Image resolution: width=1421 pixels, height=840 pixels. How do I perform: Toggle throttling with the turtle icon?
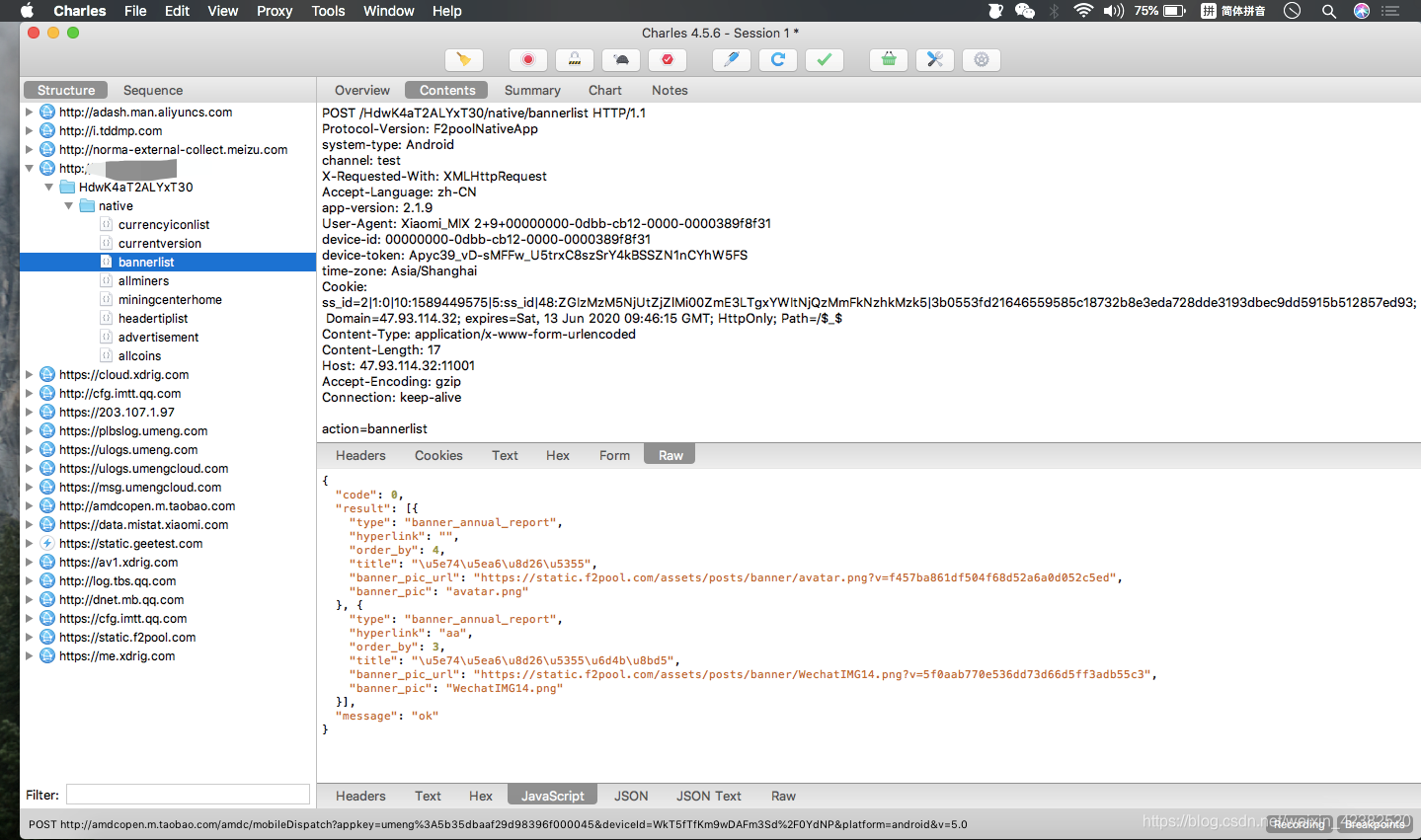621,59
